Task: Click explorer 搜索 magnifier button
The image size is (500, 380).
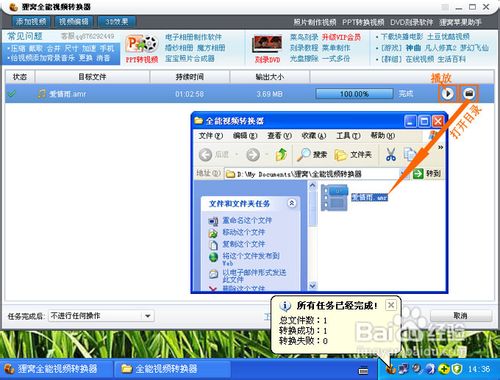Action: (x=312, y=155)
